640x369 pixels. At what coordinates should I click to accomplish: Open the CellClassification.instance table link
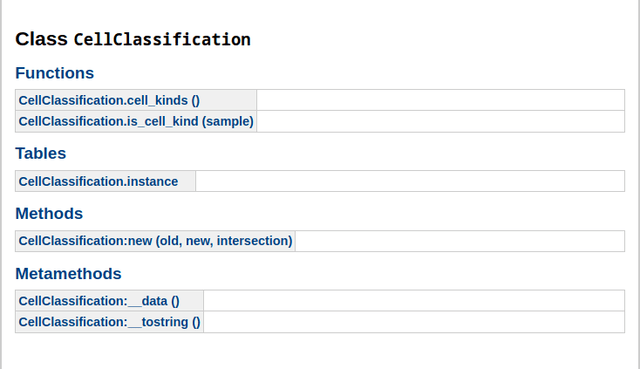click(x=98, y=181)
